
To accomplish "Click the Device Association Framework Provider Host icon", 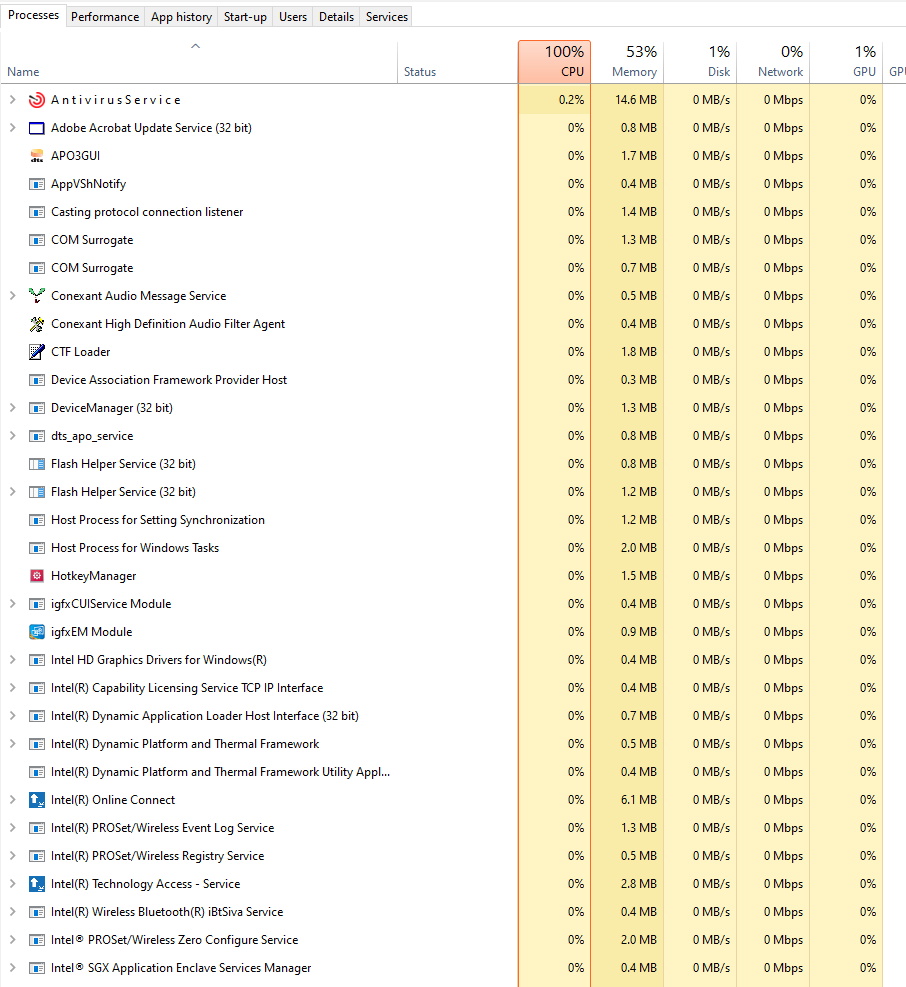I will point(37,380).
